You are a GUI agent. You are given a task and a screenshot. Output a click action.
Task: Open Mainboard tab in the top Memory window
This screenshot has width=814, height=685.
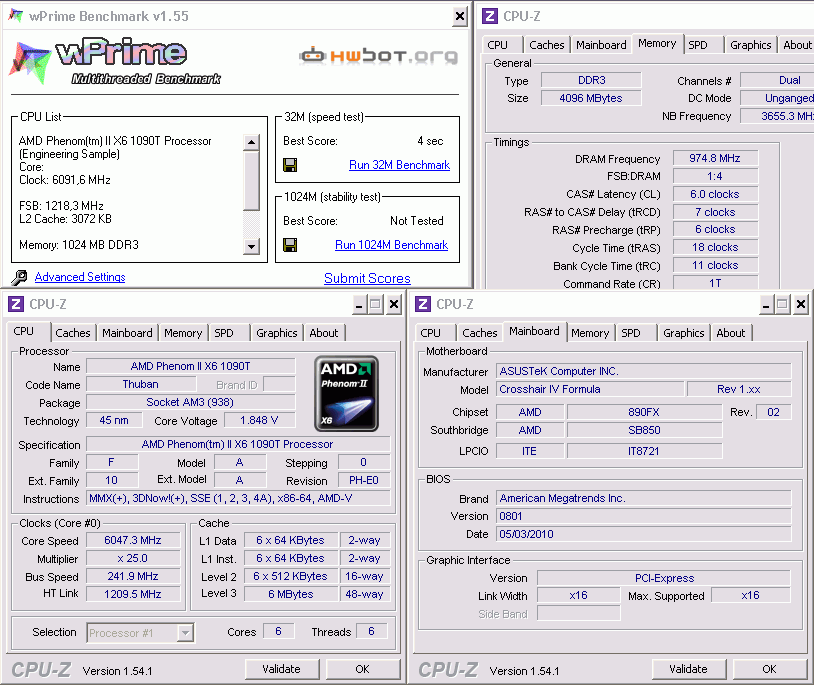click(x=601, y=45)
